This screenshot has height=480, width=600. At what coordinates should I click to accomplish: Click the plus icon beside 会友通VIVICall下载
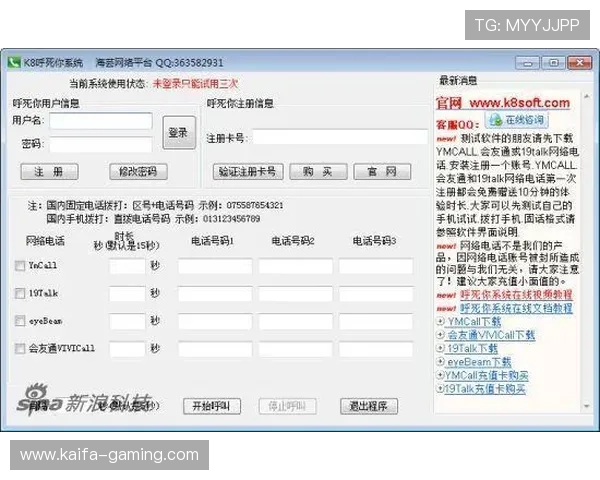tap(440, 335)
